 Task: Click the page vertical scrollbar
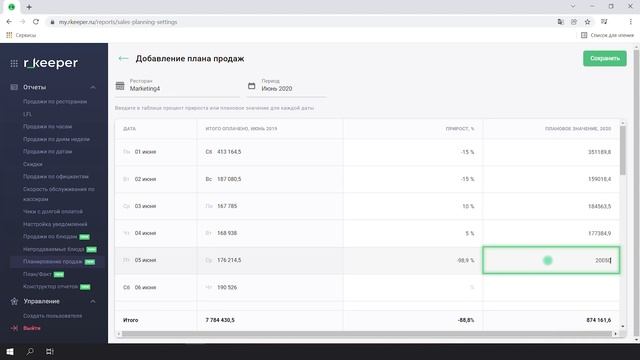tap(636, 193)
